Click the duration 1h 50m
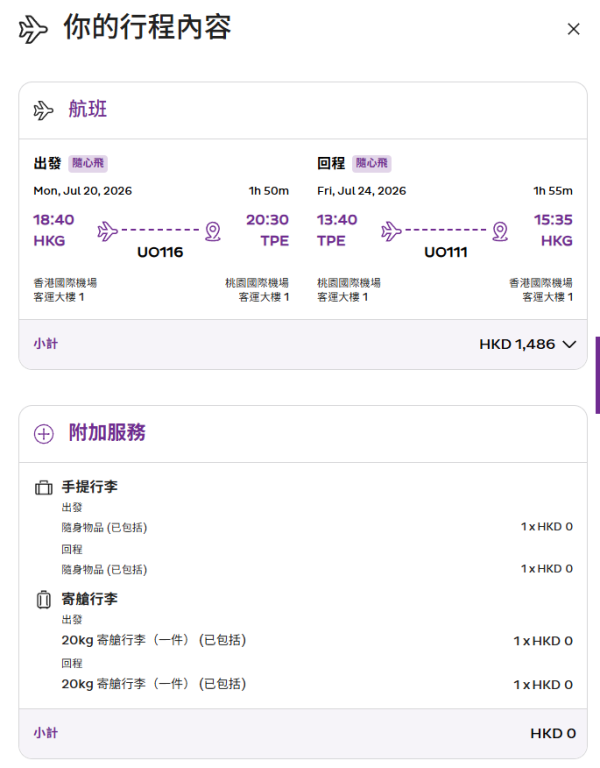Screen dimensions: 600x768 (x=268, y=191)
